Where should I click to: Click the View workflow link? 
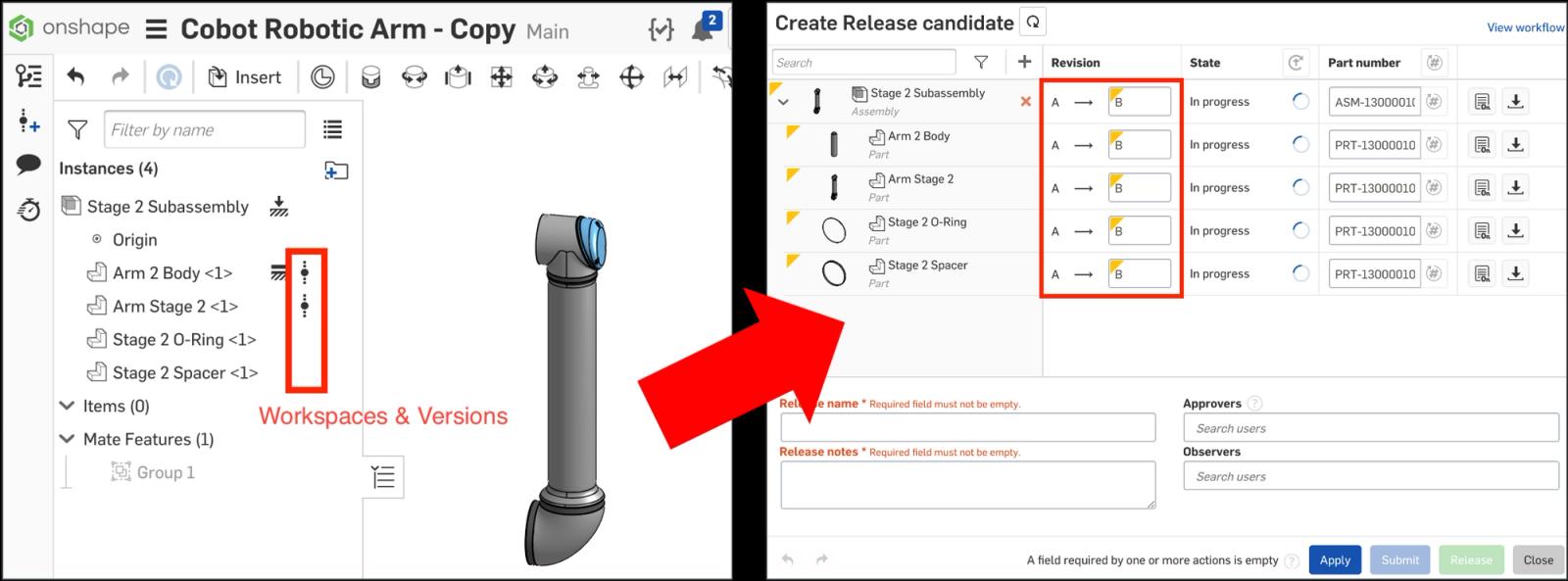(1525, 27)
